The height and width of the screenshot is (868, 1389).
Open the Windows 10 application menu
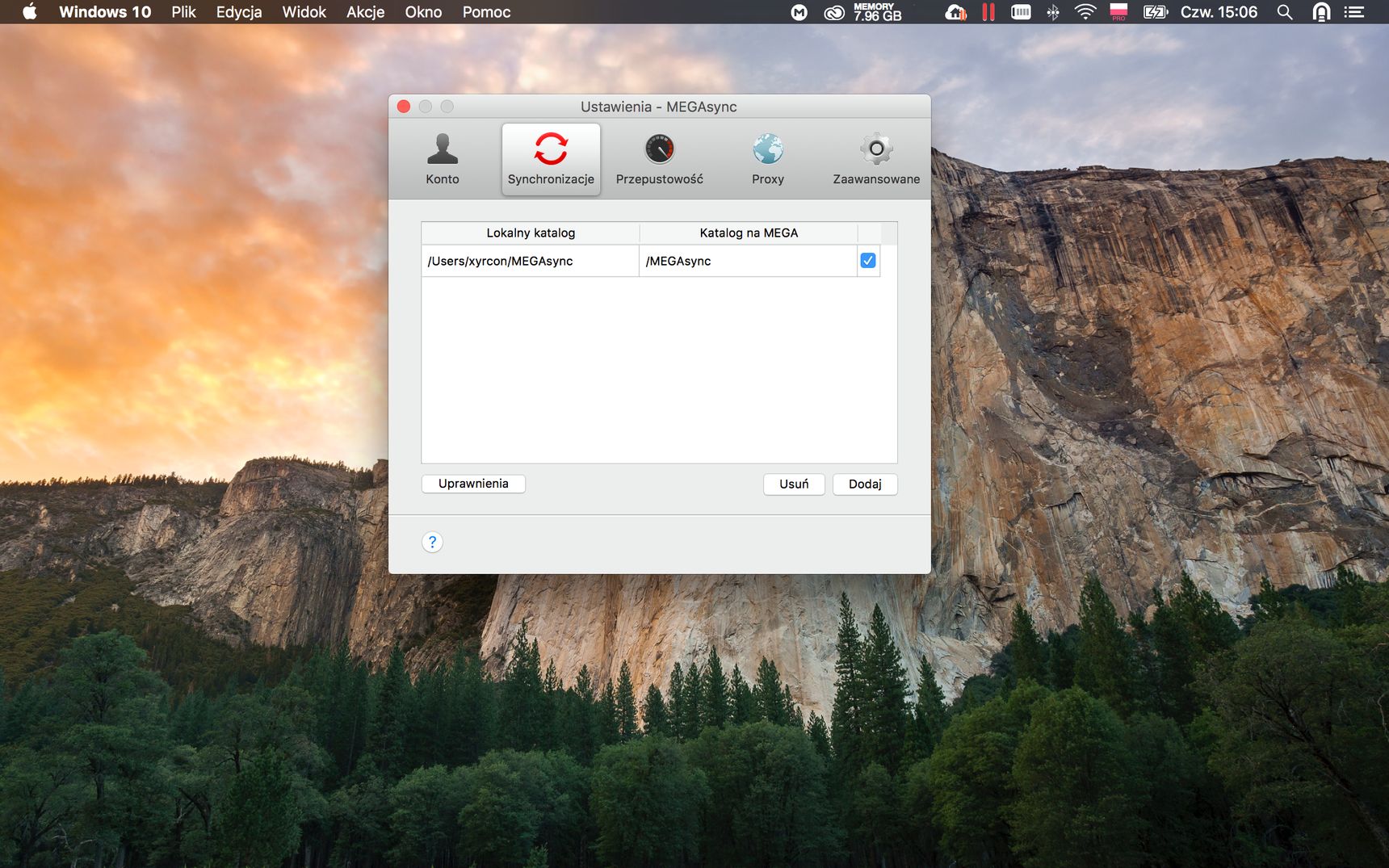pos(105,12)
